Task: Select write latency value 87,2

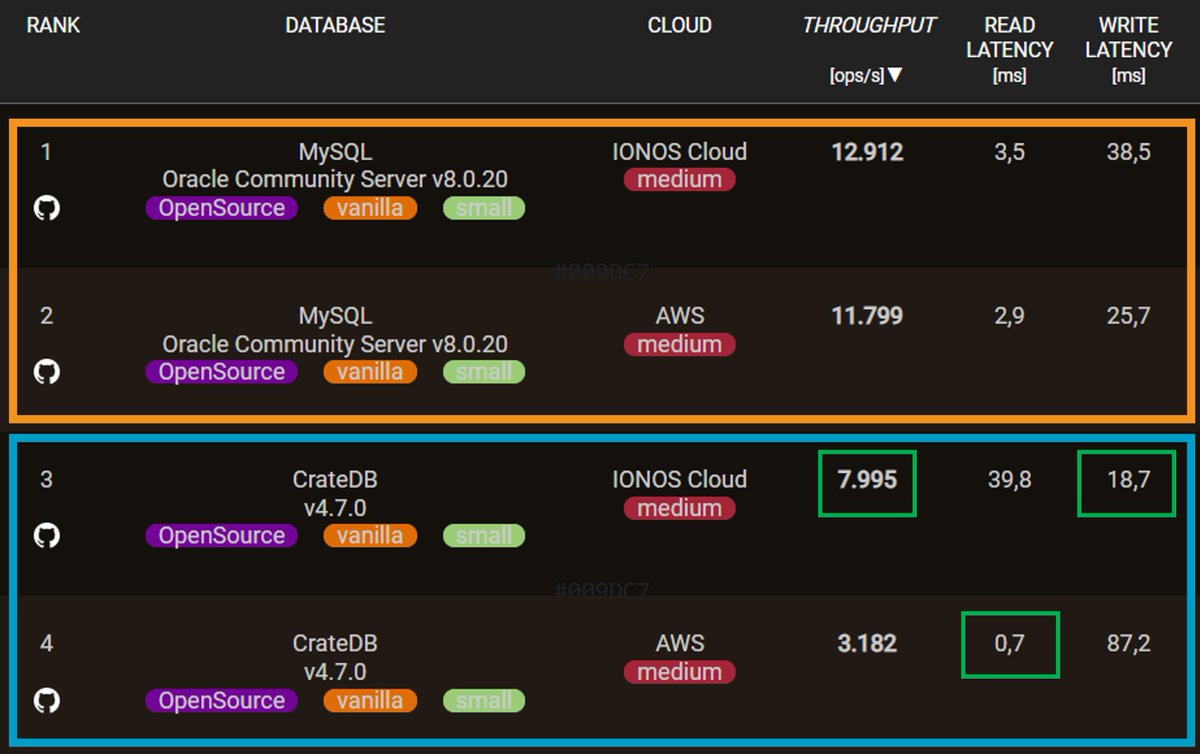Action: (x=1129, y=644)
